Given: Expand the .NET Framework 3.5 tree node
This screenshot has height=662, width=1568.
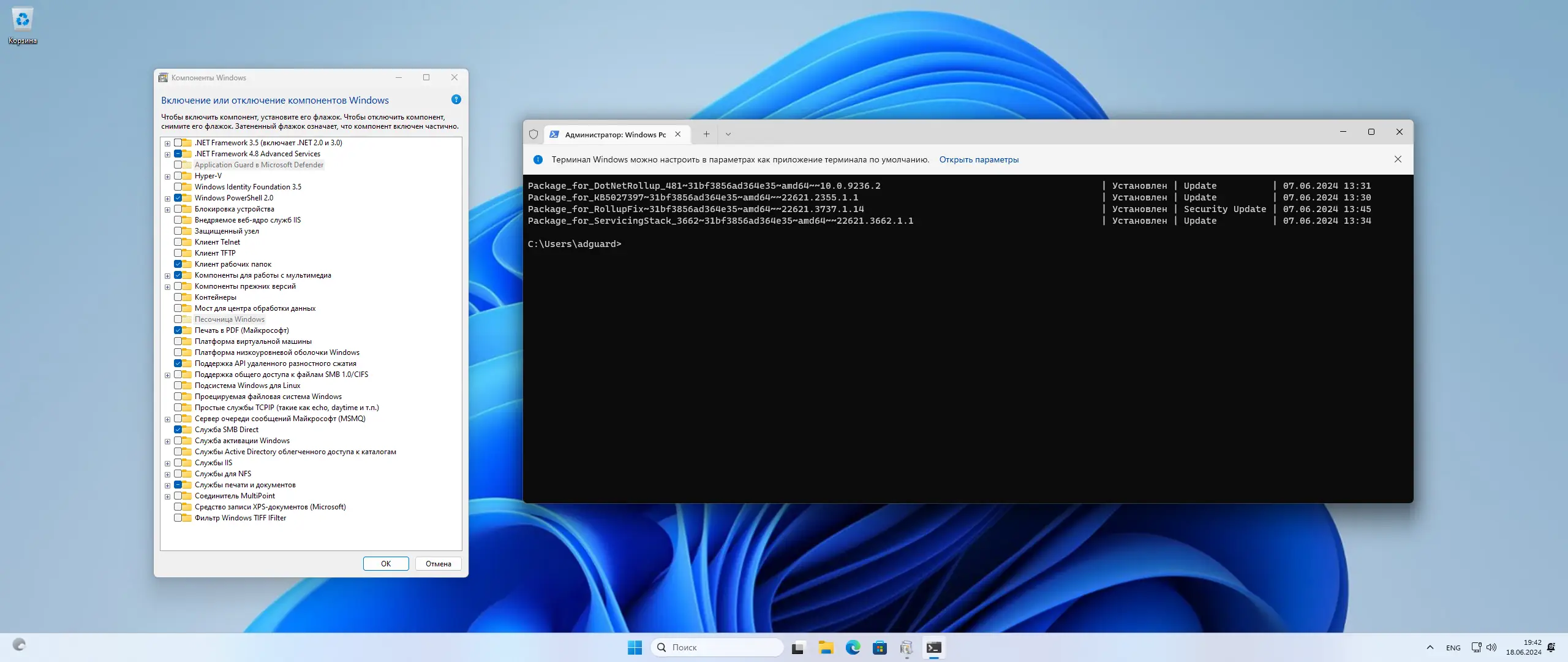Looking at the screenshot, I should [x=167, y=143].
